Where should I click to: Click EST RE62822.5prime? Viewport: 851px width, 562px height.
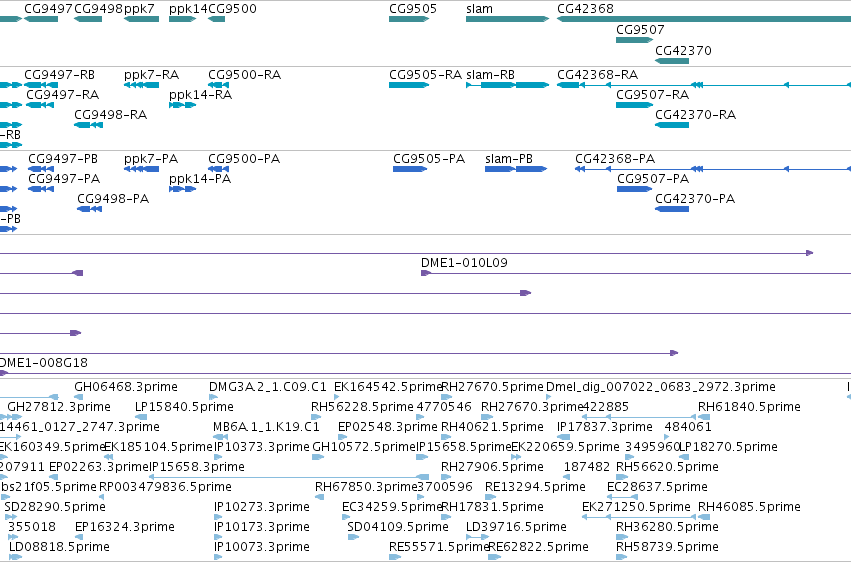(539, 547)
